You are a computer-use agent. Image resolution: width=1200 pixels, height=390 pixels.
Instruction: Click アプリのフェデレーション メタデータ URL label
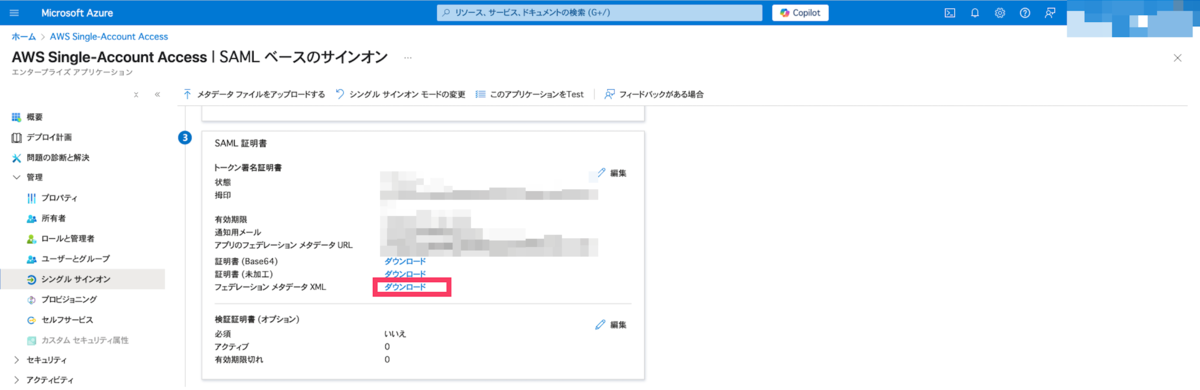[x=283, y=245]
